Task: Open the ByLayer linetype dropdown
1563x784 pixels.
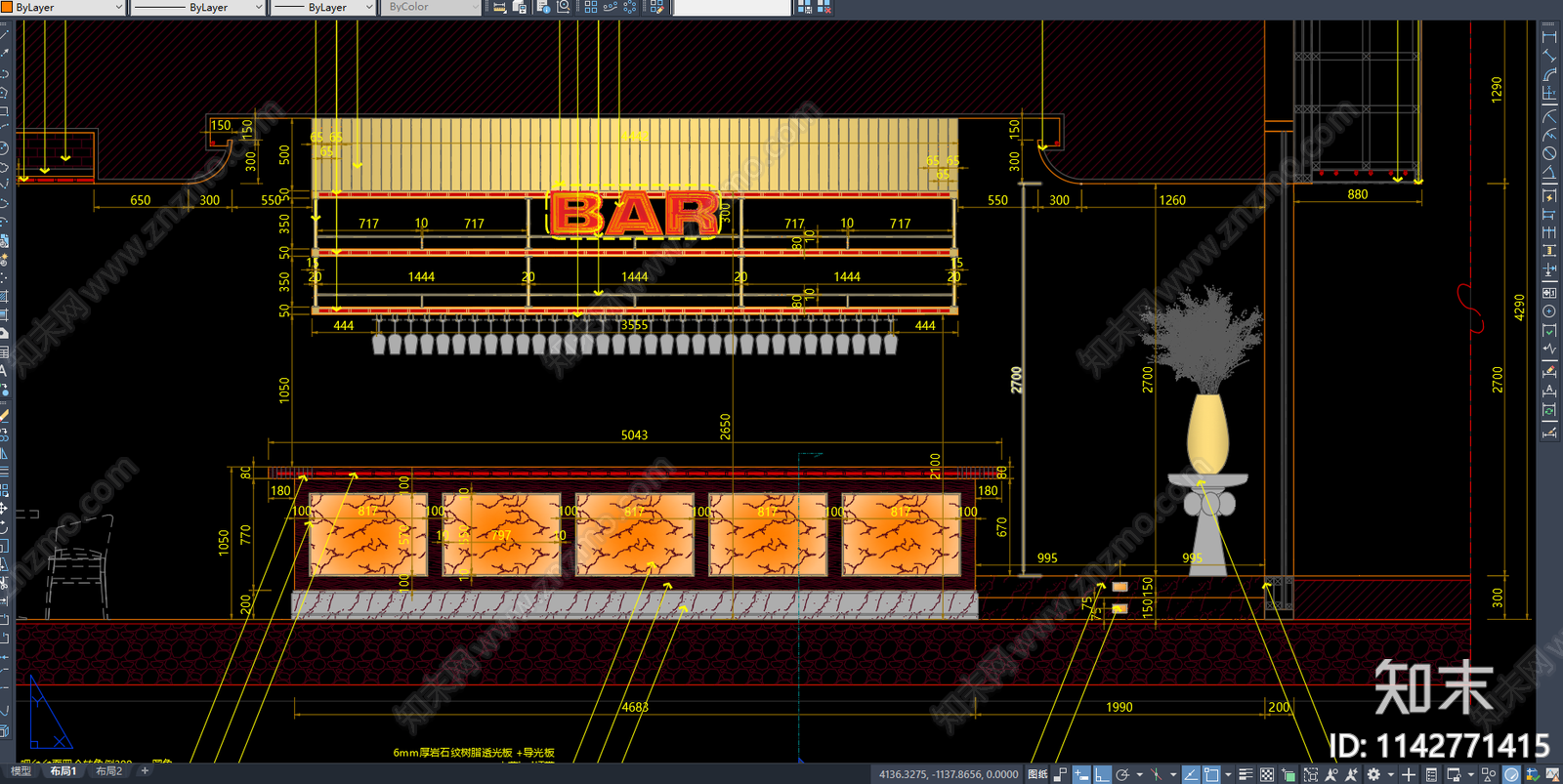Action: click(x=198, y=7)
